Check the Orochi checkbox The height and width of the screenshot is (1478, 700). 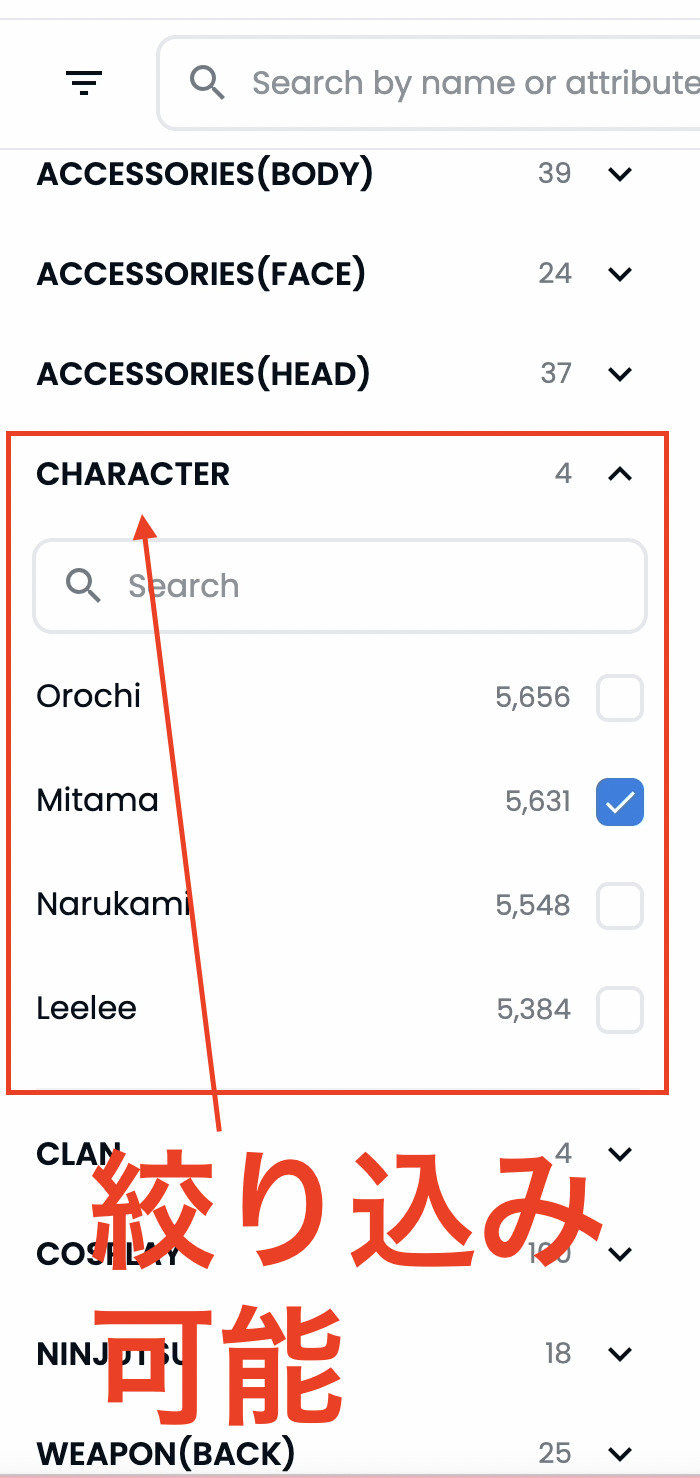click(620, 698)
